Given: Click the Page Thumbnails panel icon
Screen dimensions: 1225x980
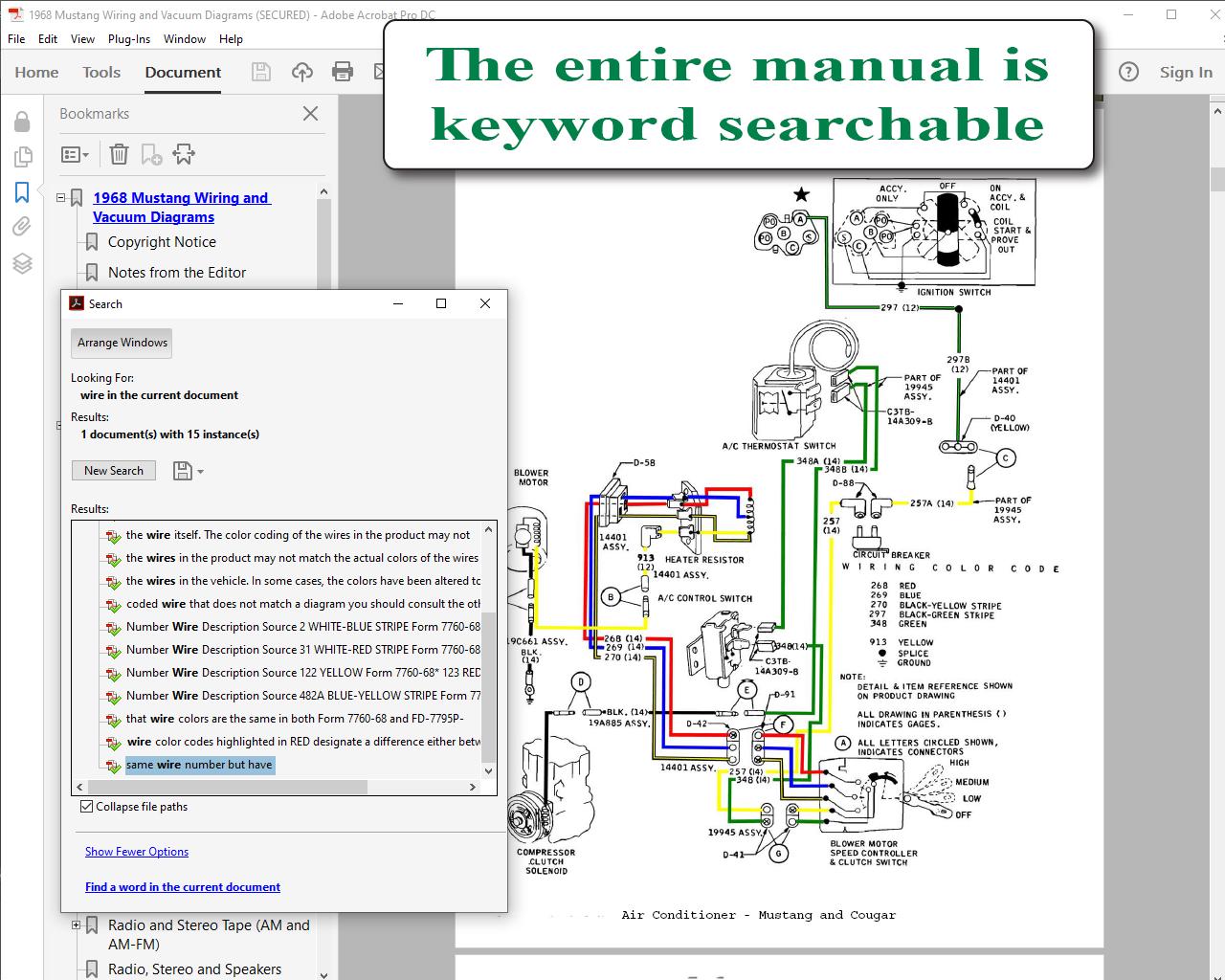Looking at the screenshot, I should click(x=23, y=156).
